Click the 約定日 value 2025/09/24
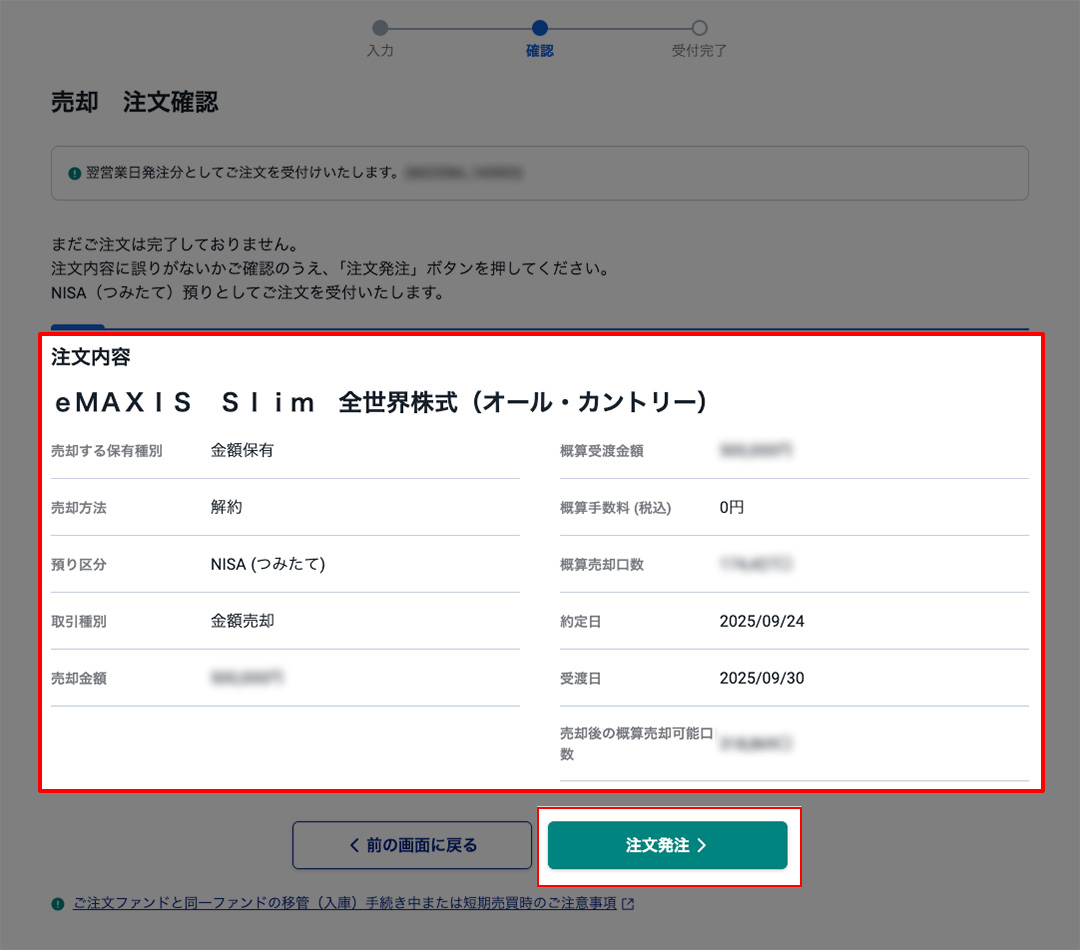Screen dimensions: 1080x950 pos(761,621)
